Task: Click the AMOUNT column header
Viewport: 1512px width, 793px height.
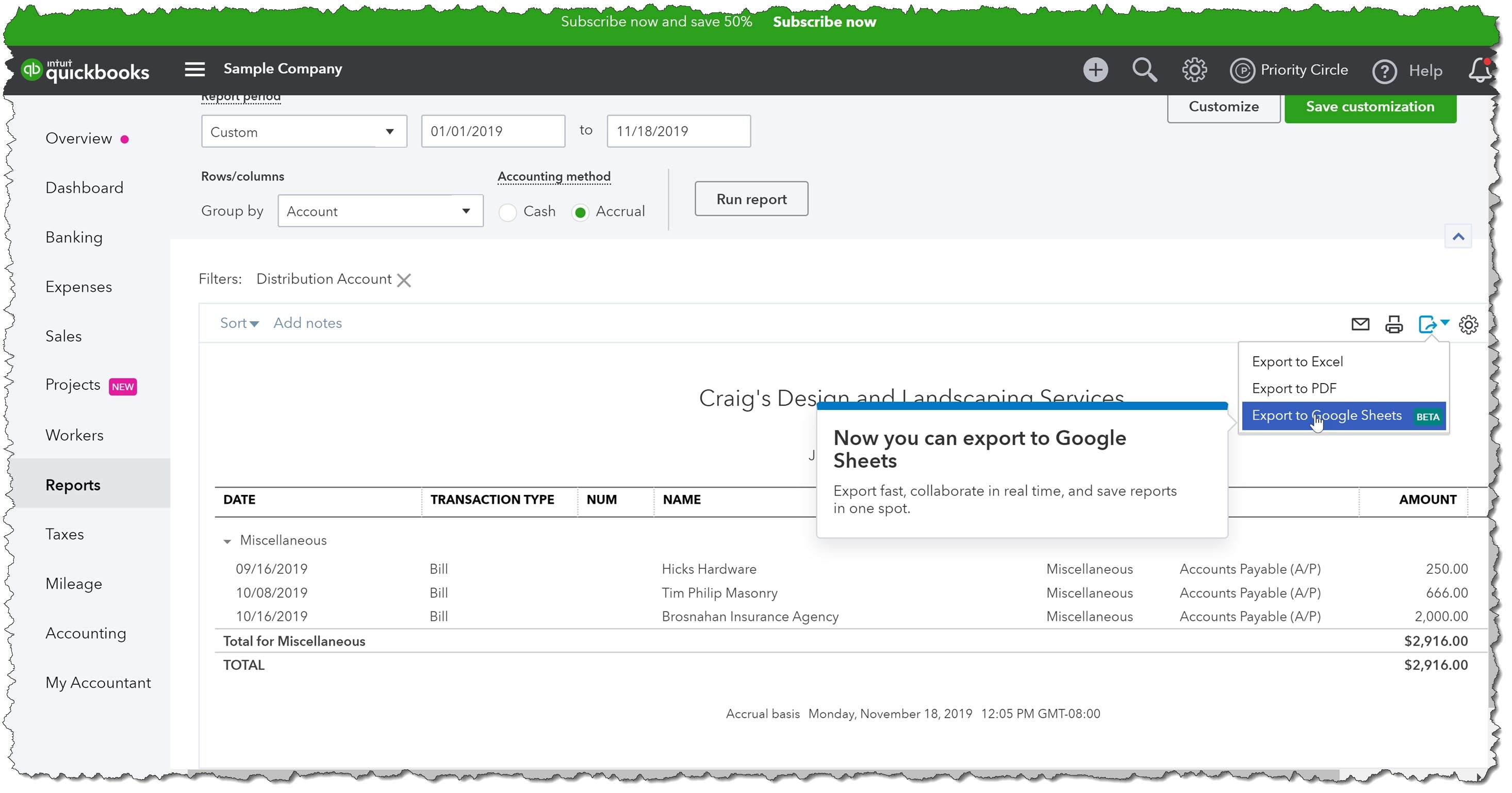Action: click(x=1427, y=500)
